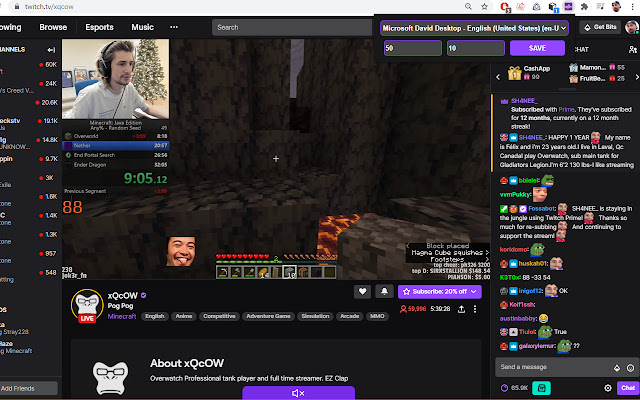Open emote picker in chat input

(630, 368)
